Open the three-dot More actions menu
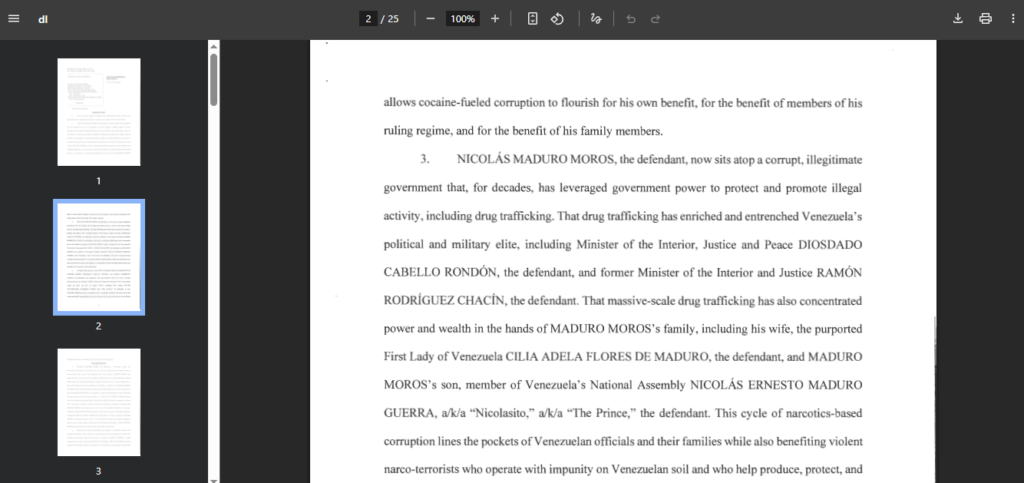The width and height of the screenshot is (1024, 483). 1012,19
